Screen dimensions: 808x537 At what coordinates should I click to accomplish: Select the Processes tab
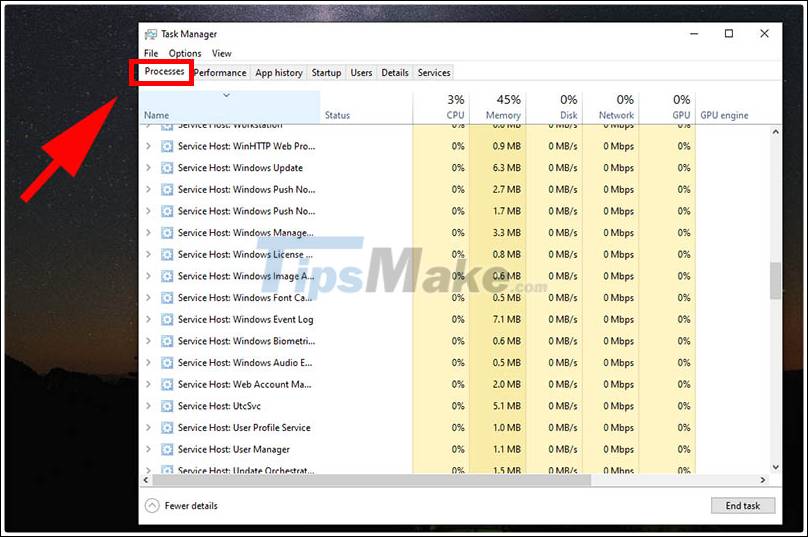click(x=164, y=72)
